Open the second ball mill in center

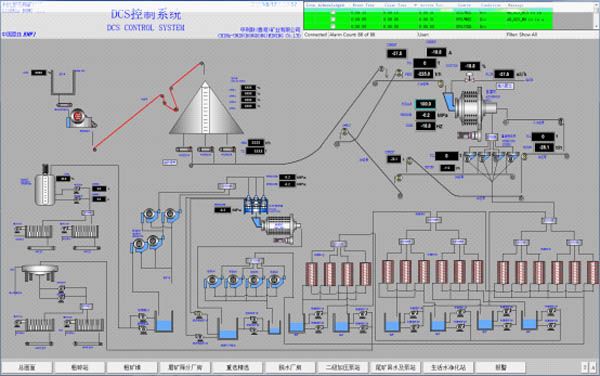(x=280, y=228)
